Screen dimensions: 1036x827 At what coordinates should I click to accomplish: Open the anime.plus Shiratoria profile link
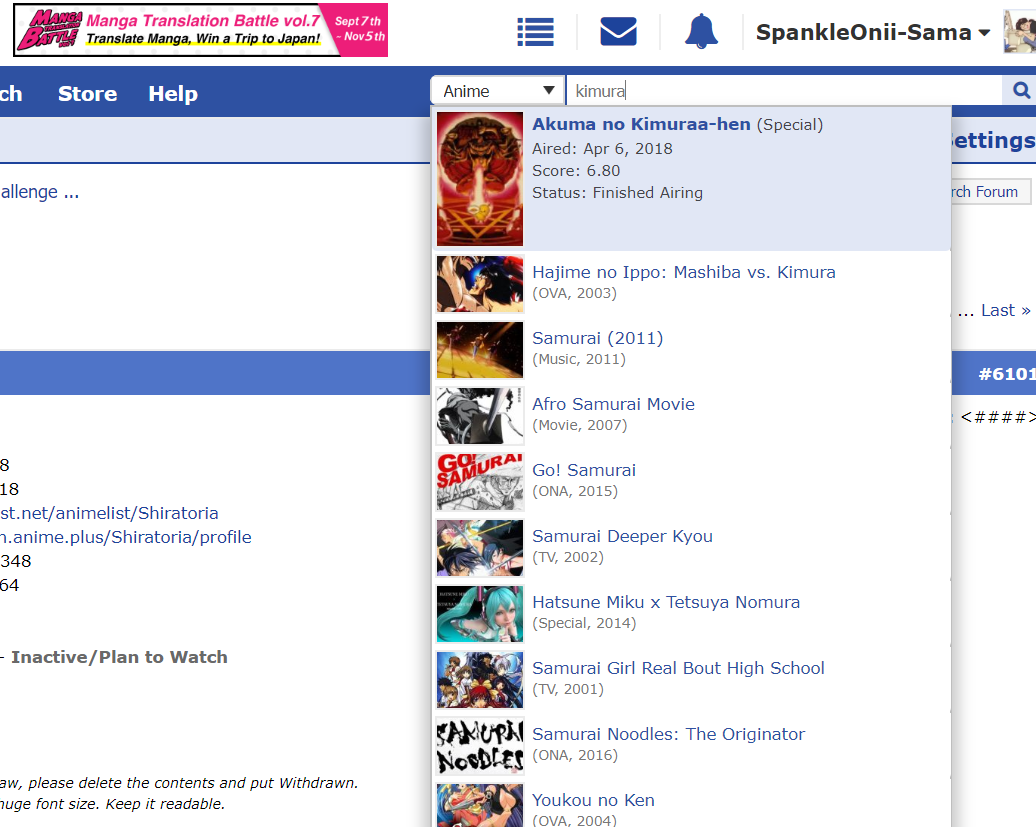[x=126, y=537]
